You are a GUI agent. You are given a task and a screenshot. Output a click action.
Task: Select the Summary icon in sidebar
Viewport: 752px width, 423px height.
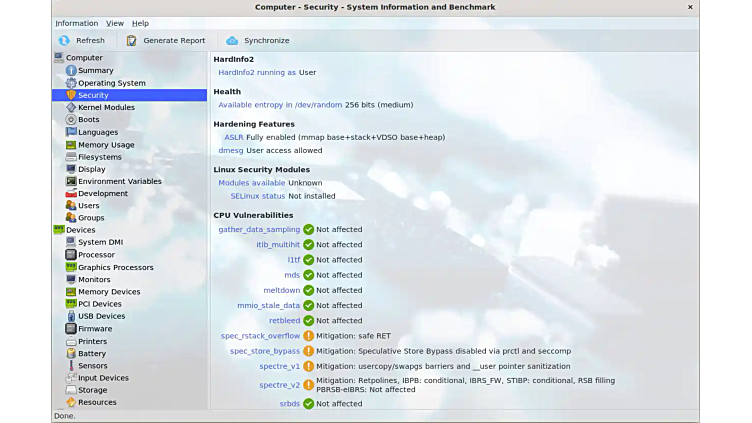click(x=71, y=71)
